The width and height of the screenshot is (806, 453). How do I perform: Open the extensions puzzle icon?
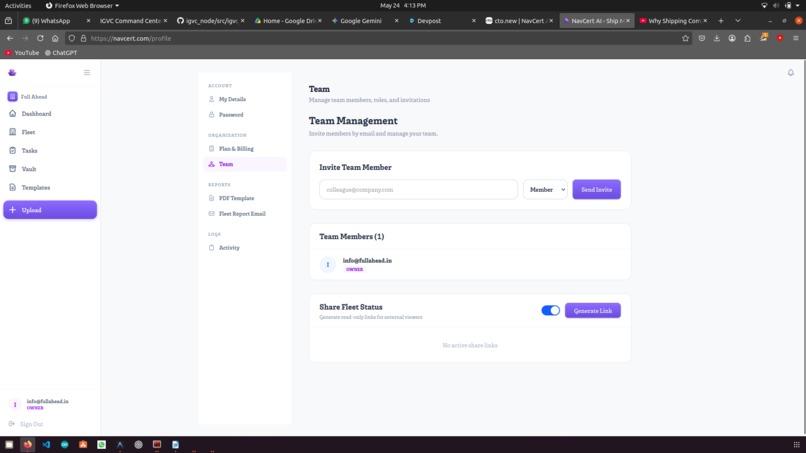[747, 38]
